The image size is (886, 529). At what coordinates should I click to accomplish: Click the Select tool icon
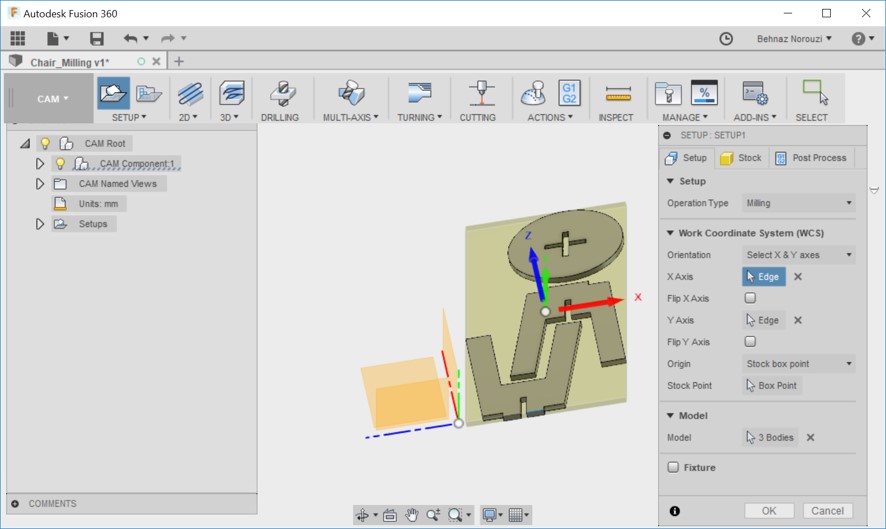(815, 93)
